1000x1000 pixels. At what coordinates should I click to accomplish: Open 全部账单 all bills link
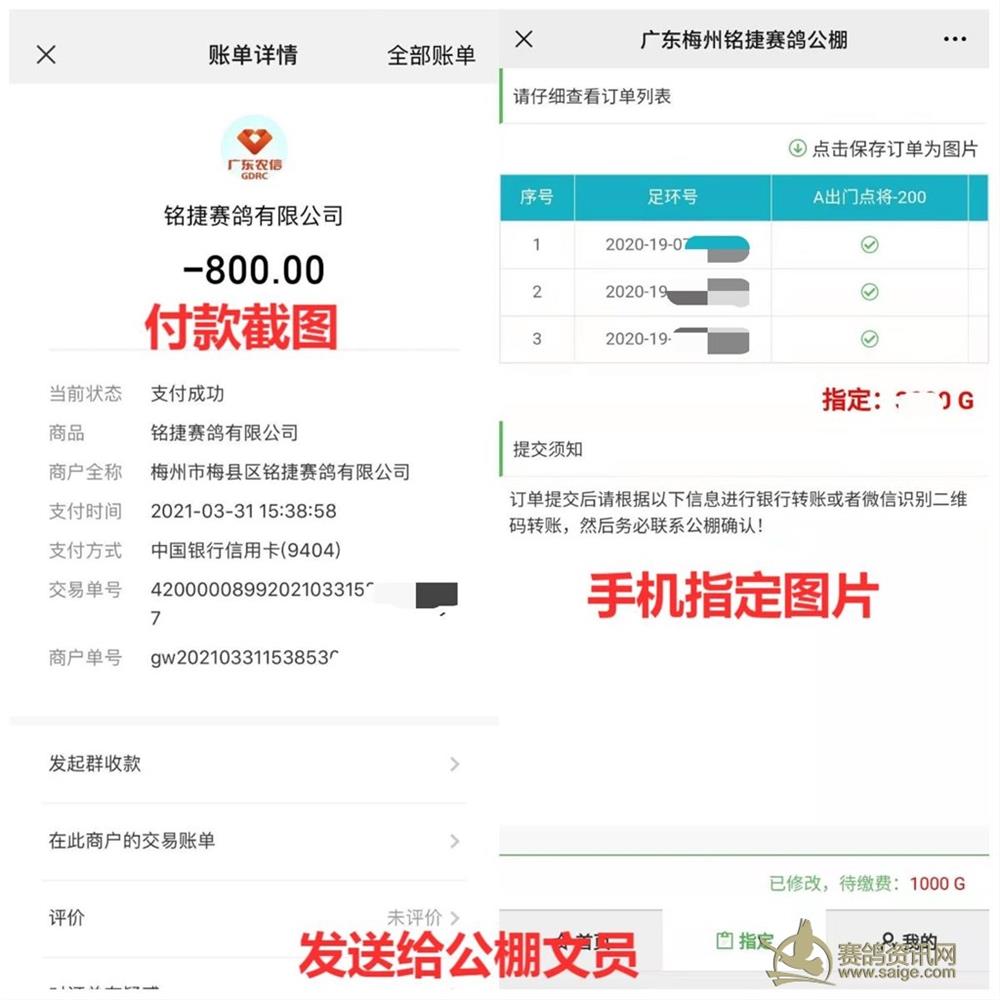(x=431, y=55)
